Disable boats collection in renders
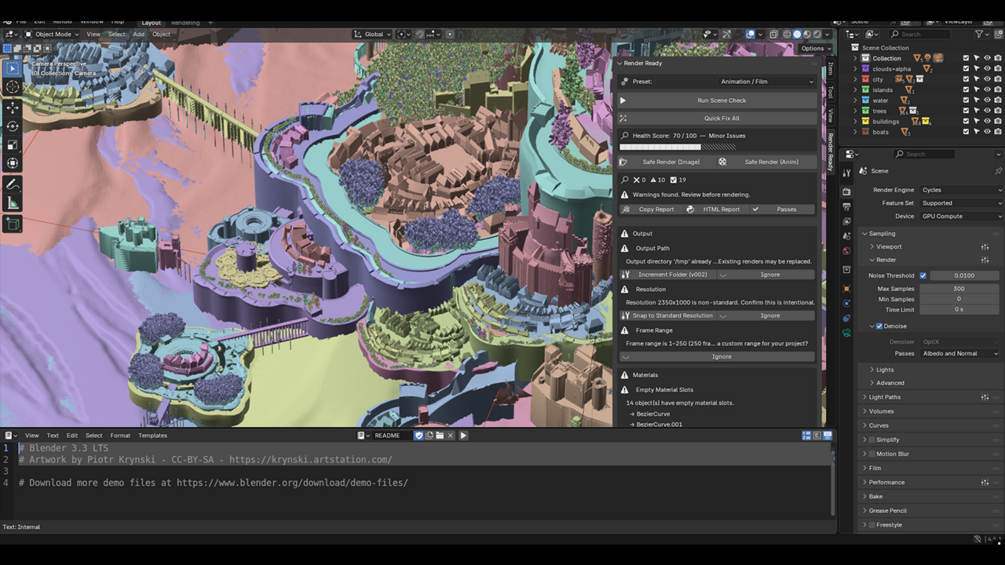 (998, 132)
